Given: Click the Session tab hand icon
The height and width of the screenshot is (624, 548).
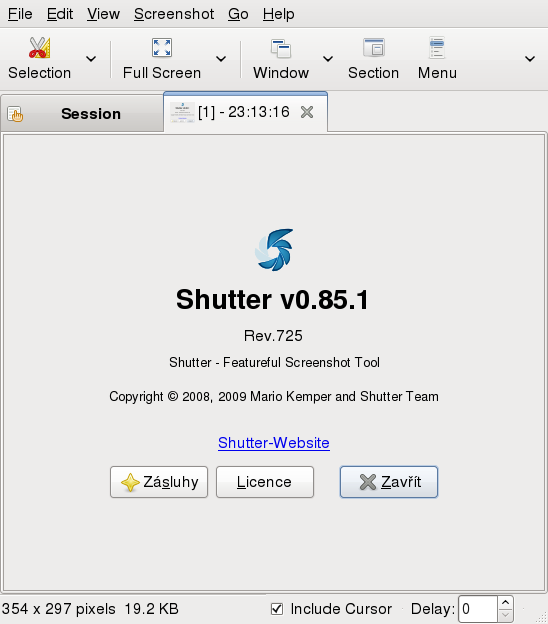Looking at the screenshot, I should [15, 114].
